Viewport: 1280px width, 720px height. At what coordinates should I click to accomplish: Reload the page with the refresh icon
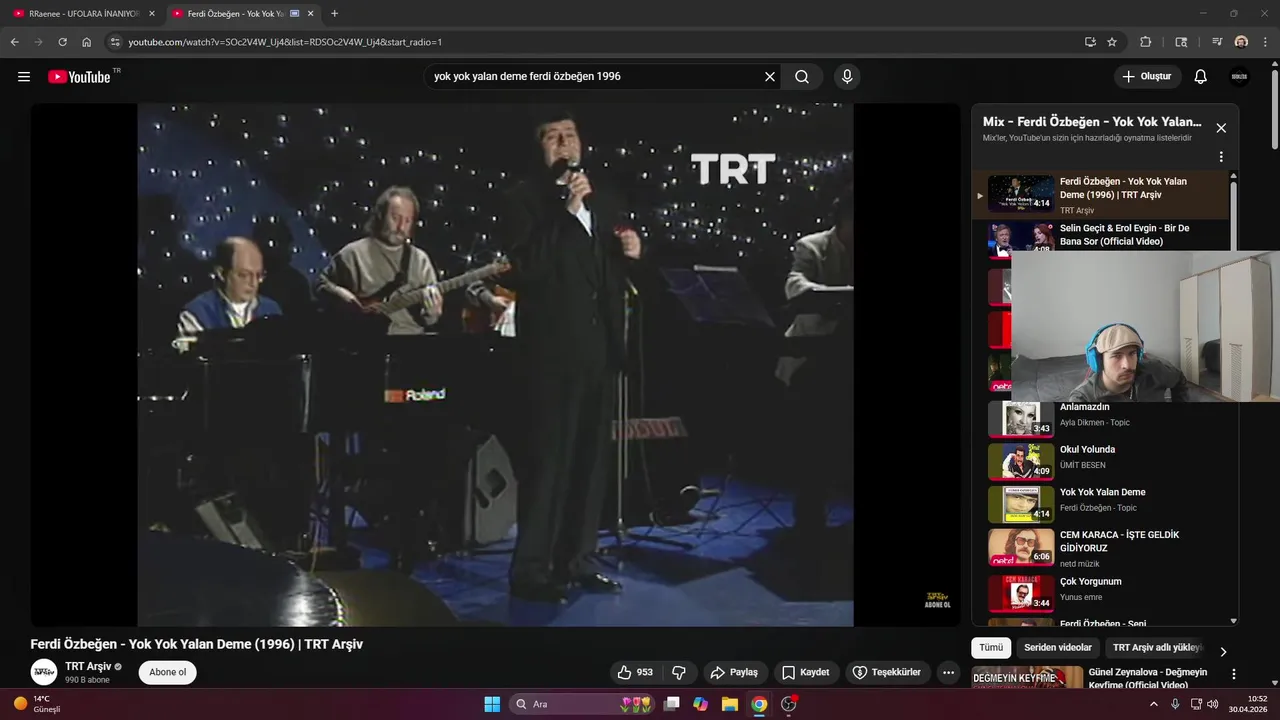[62, 42]
